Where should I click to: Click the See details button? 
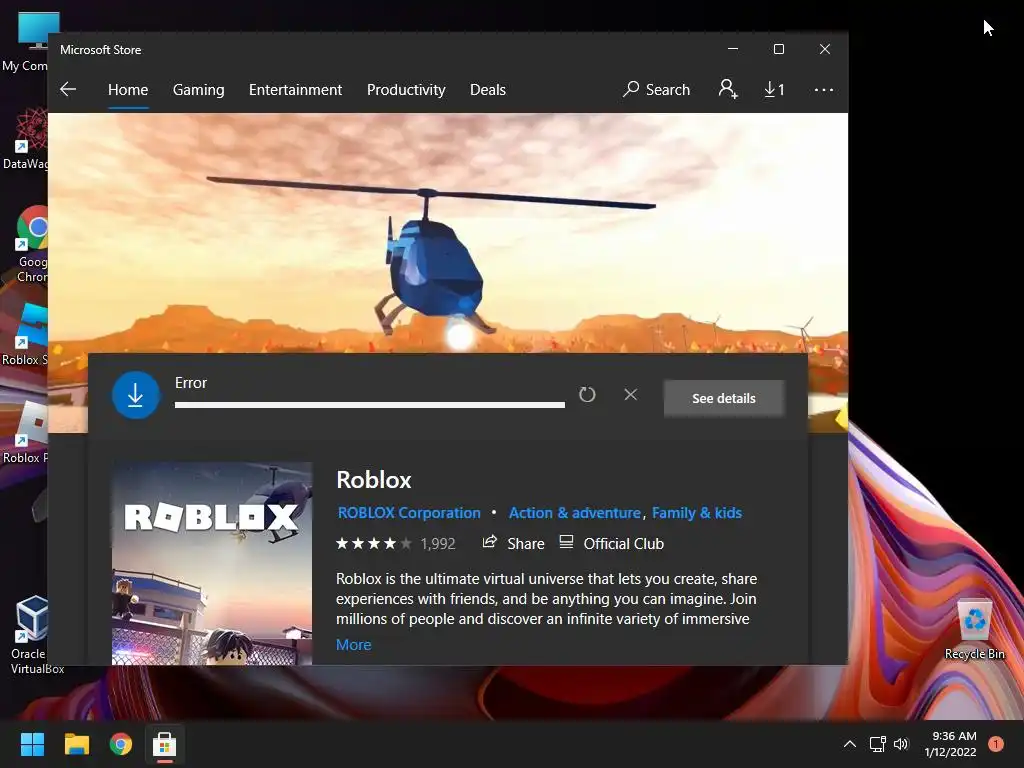pos(724,398)
